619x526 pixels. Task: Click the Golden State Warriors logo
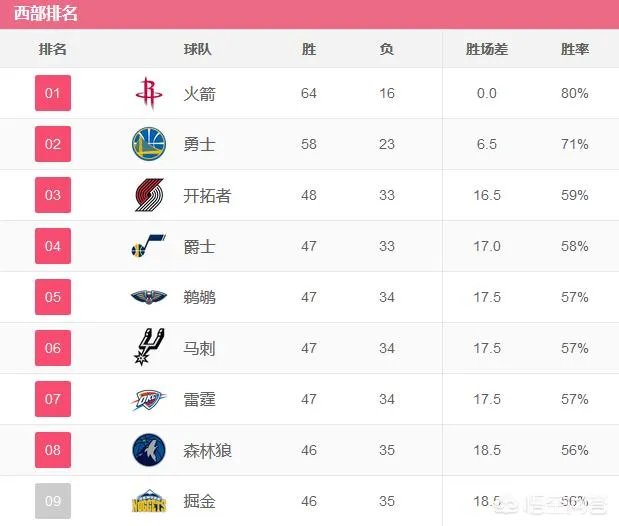click(x=148, y=144)
